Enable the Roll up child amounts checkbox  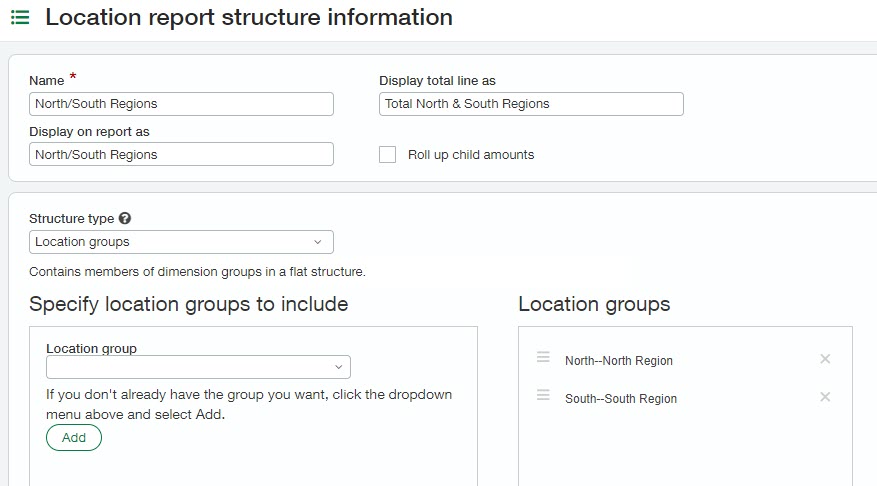click(x=388, y=155)
